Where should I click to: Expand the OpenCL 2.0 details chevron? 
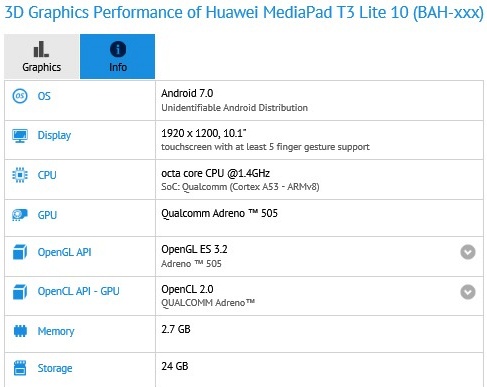coord(468,292)
